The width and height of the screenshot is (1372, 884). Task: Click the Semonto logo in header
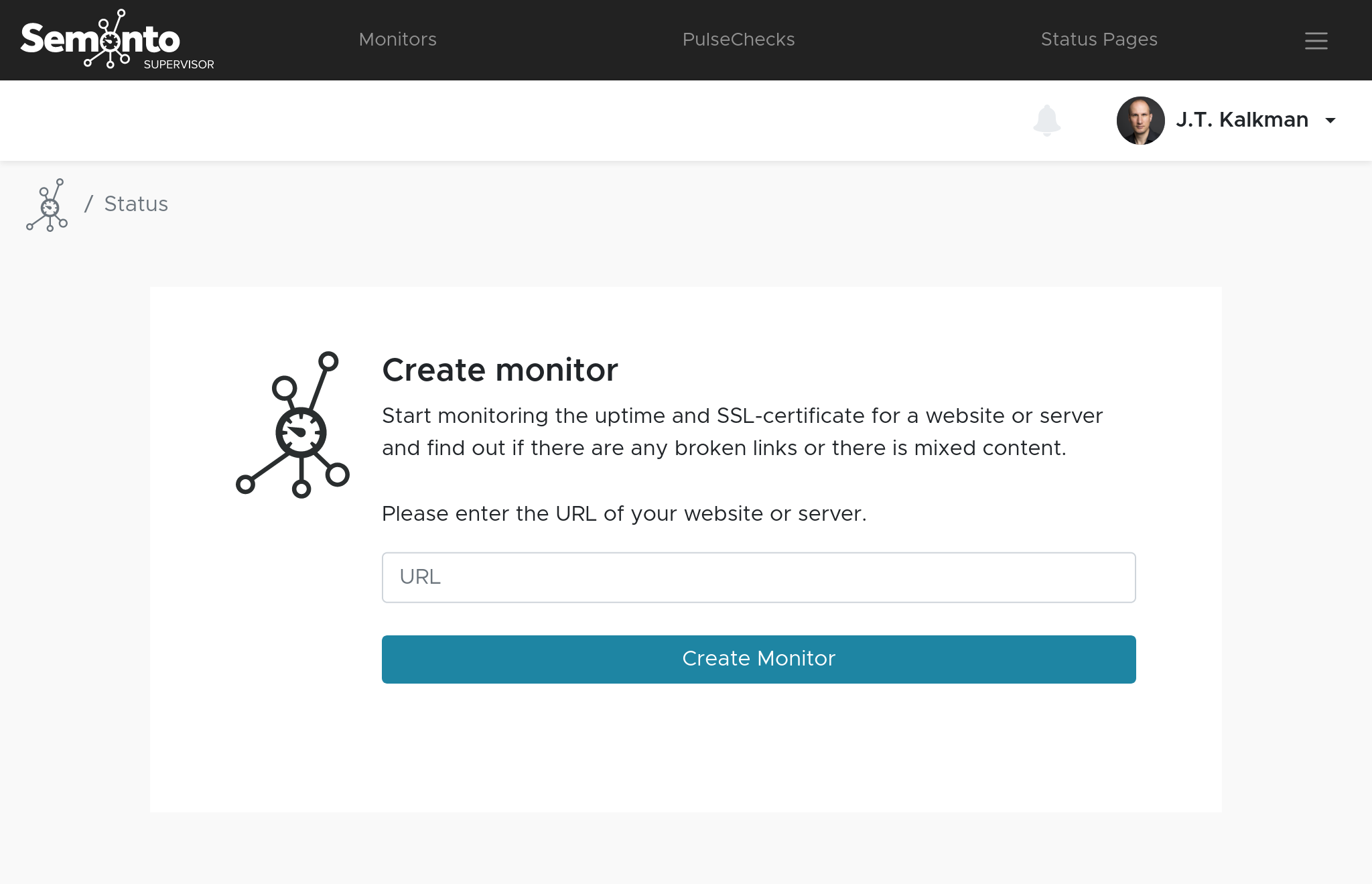[x=100, y=39]
